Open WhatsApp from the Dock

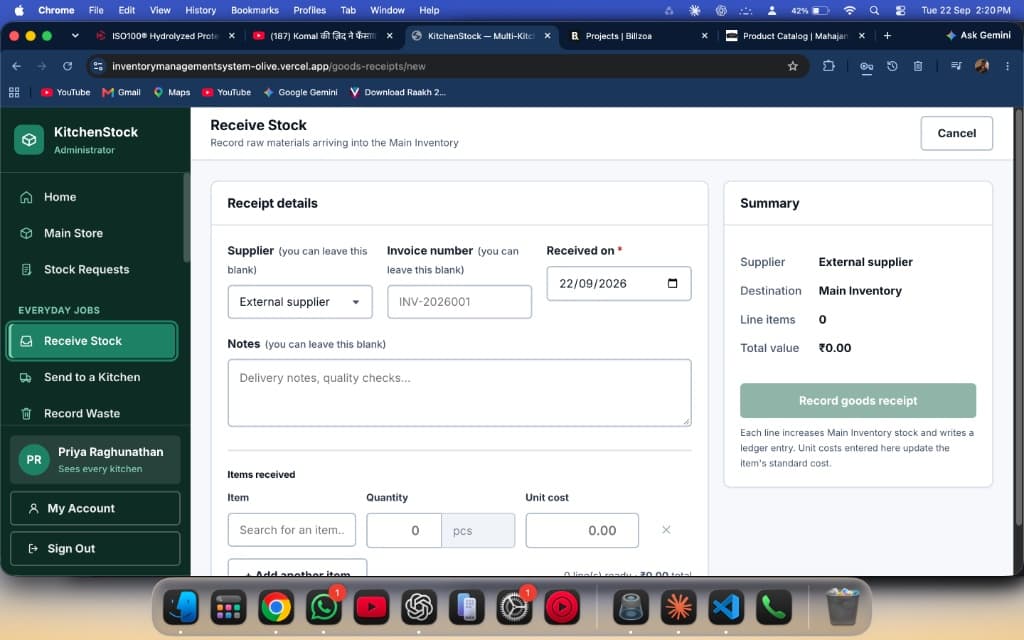[323, 607]
